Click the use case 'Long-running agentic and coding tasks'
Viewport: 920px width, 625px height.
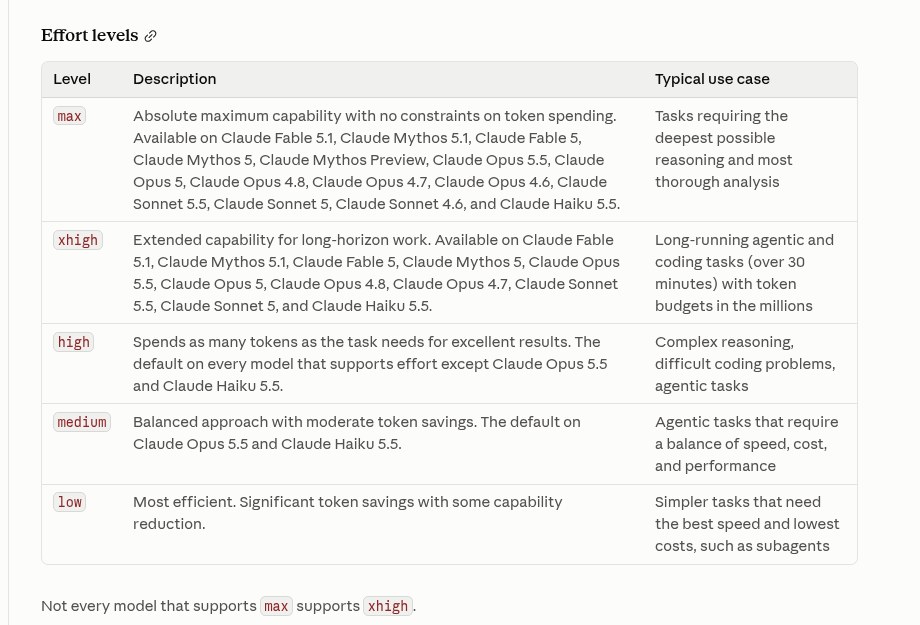coord(743,273)
